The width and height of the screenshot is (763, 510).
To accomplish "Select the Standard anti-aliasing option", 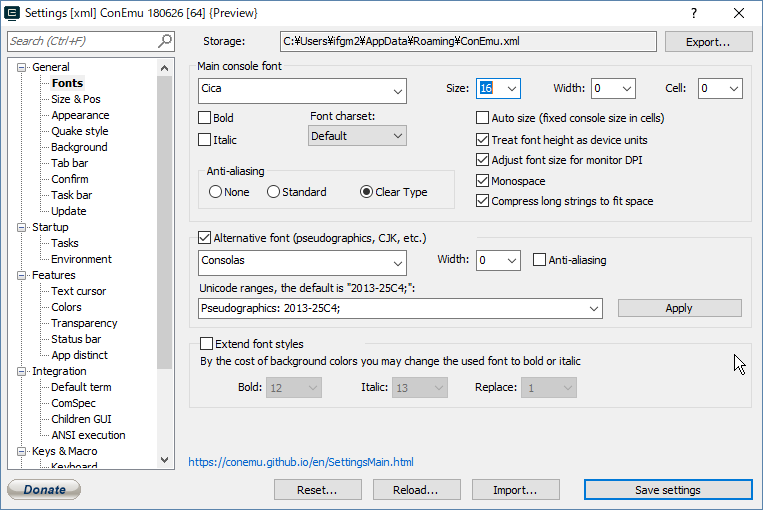I will click(273, 192).
